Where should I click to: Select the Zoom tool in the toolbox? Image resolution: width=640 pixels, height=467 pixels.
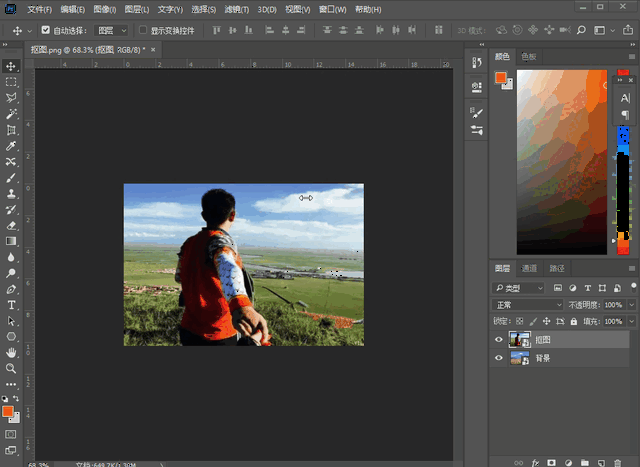11,368
